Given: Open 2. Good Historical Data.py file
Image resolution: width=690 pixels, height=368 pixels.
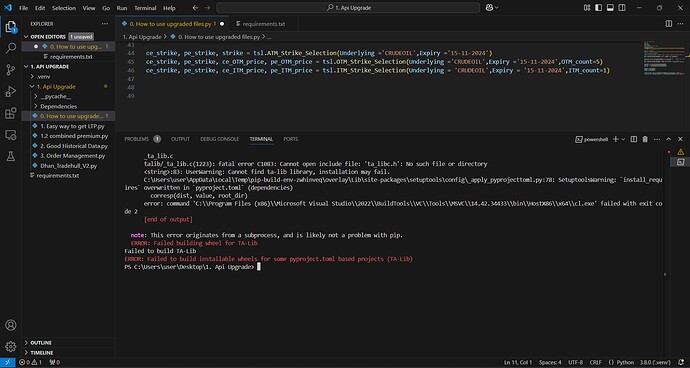Looking at the screenshot, I should 74,146.
